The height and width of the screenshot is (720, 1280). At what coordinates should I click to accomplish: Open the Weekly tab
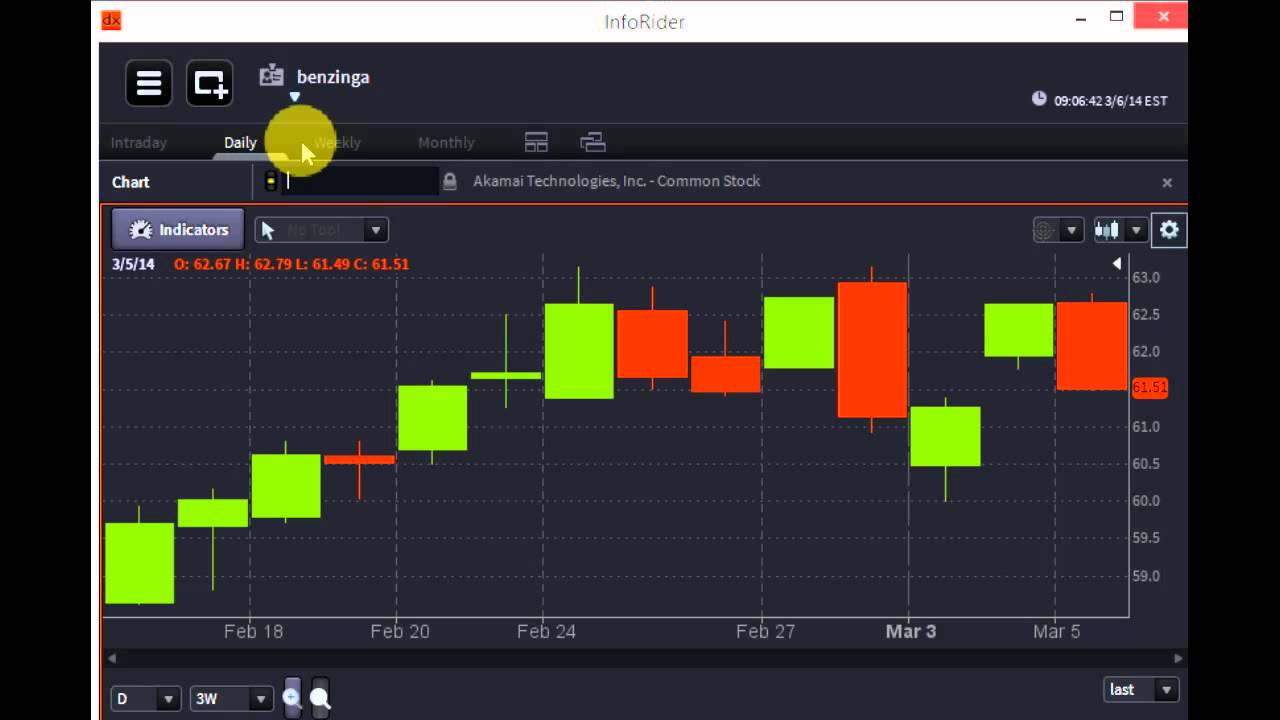coord(337,142)
